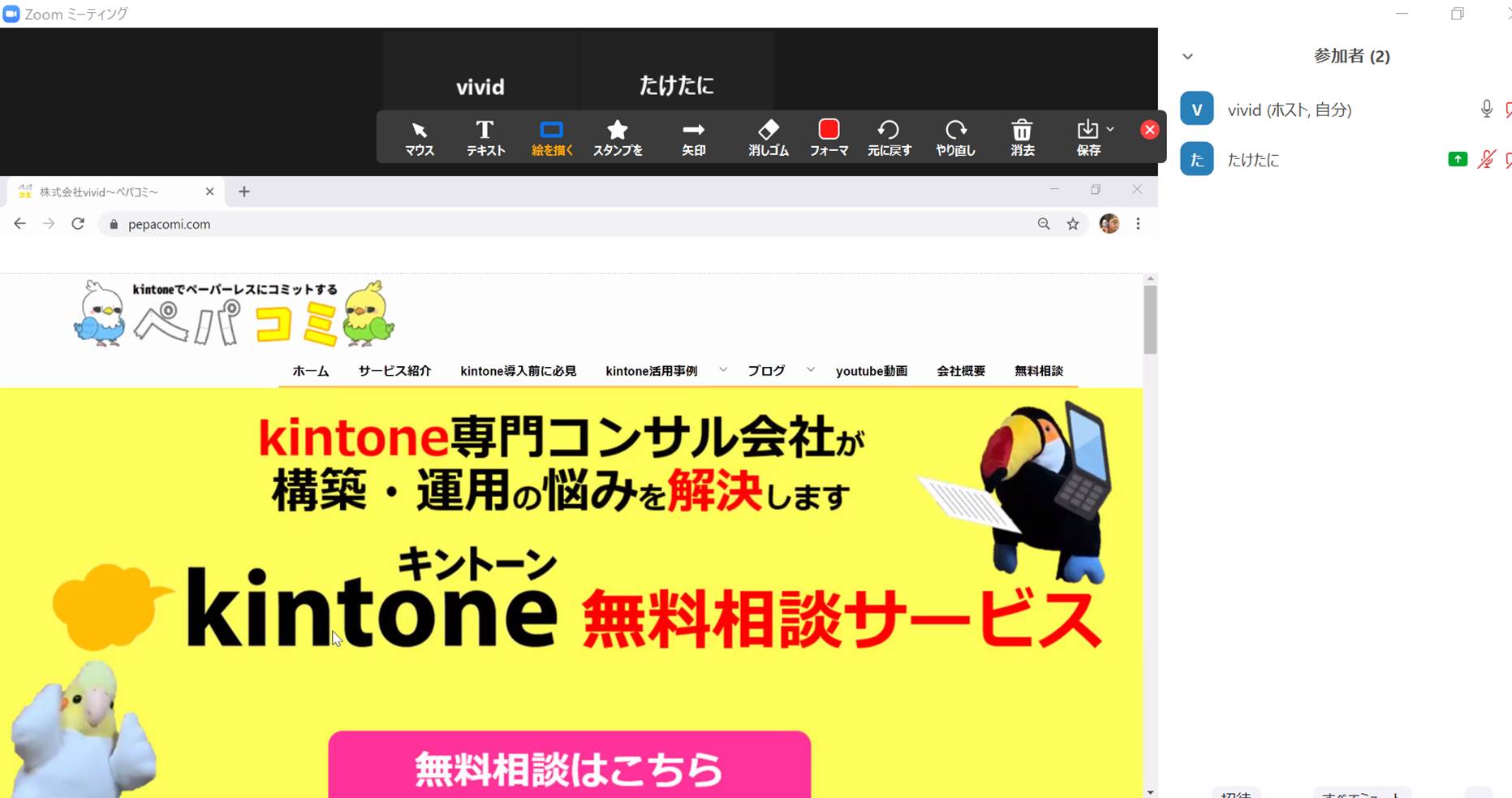Open the ホーム menu on the website
Screen dimensions: 1512x798
[310, 370]
